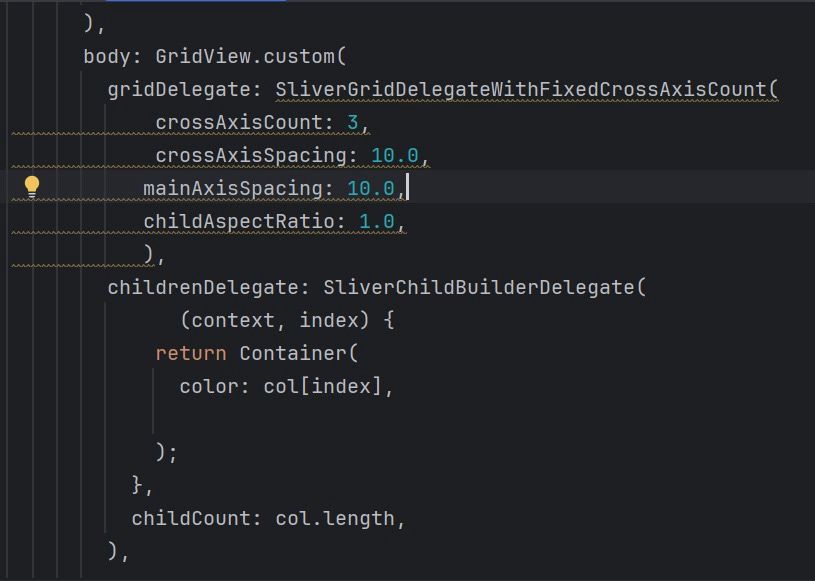Click the SliverGridDelegateWithFixedCrossAxisCount class name
815x581 pixels.
tap(520, 89)
